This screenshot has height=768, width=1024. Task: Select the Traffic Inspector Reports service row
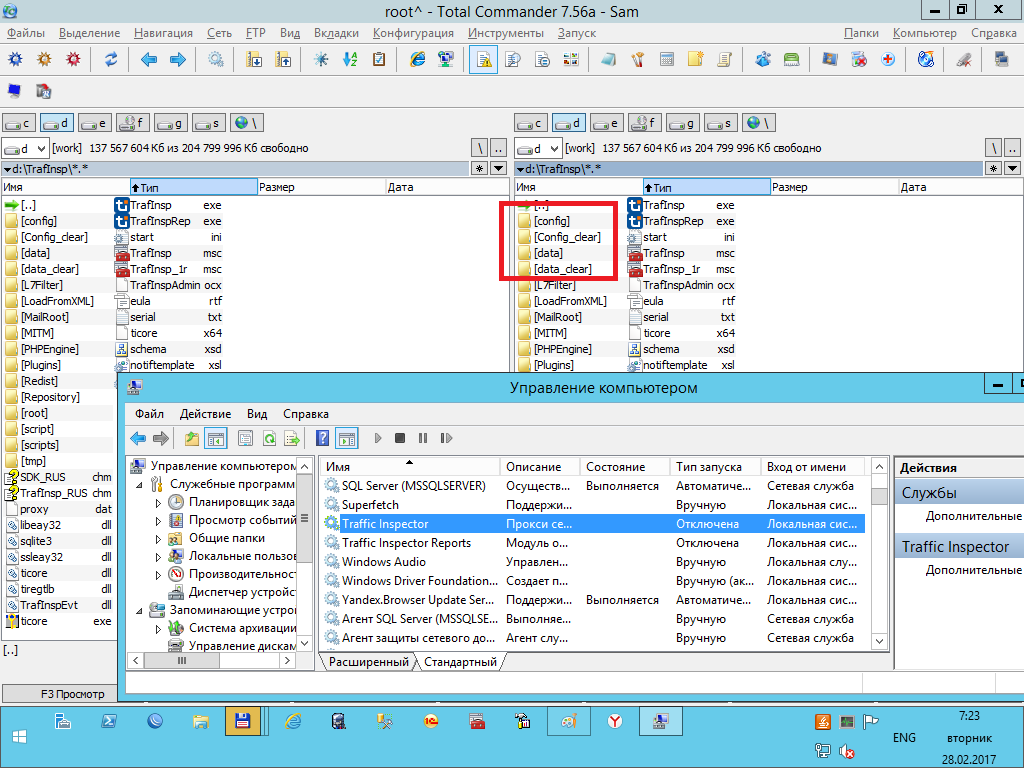pos(594,543)
